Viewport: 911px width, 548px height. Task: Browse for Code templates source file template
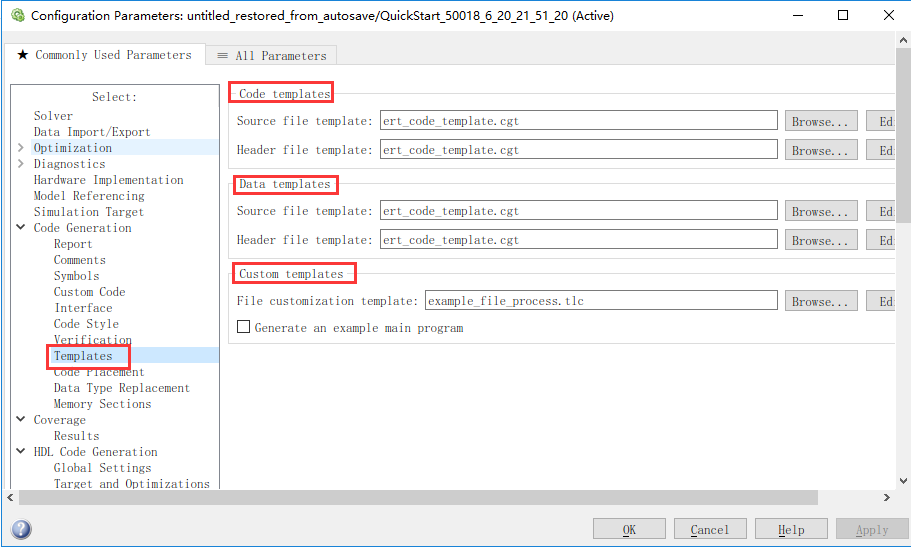click(820, 121)
